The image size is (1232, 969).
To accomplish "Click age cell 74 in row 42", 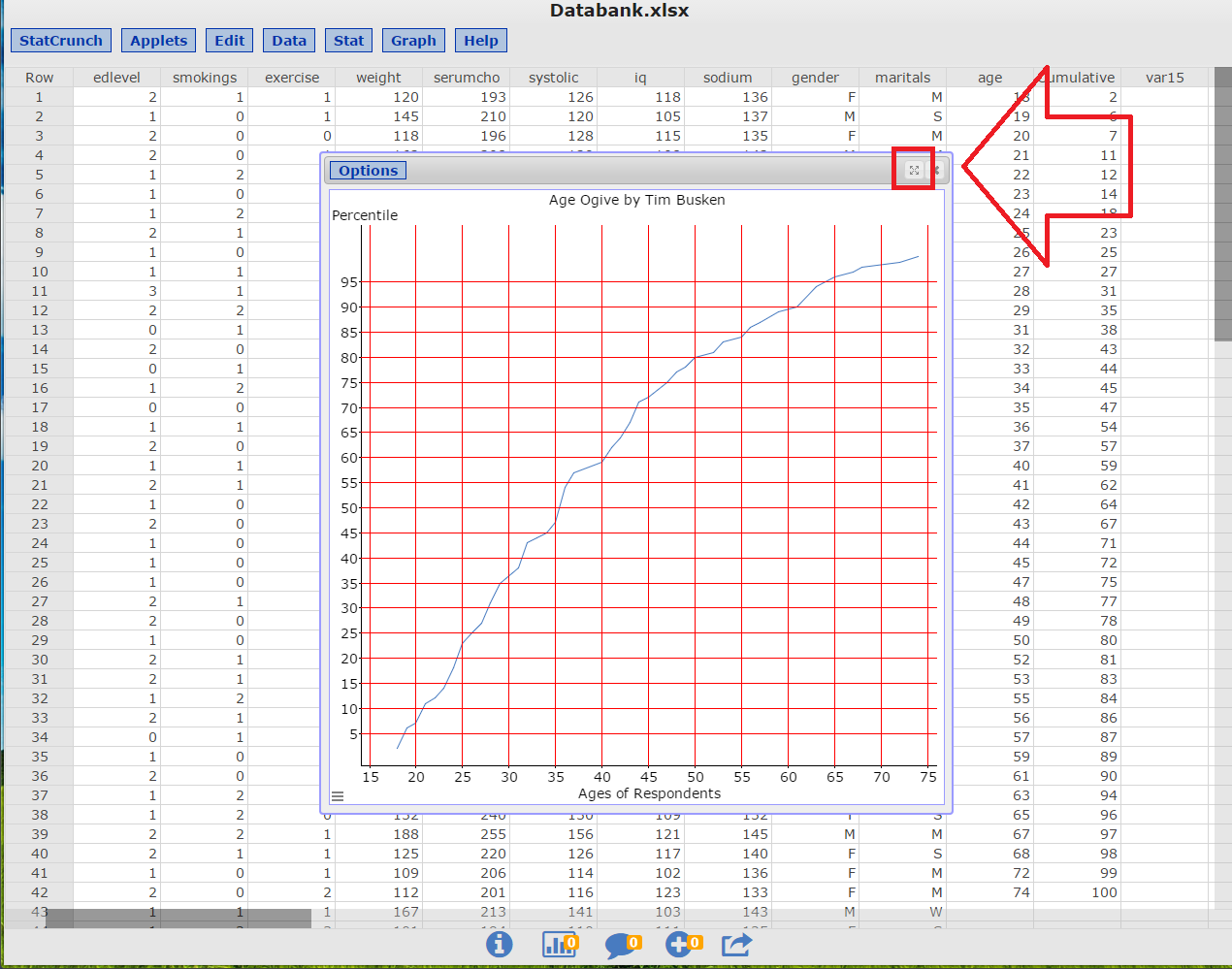I will click(x=990, y=892).
